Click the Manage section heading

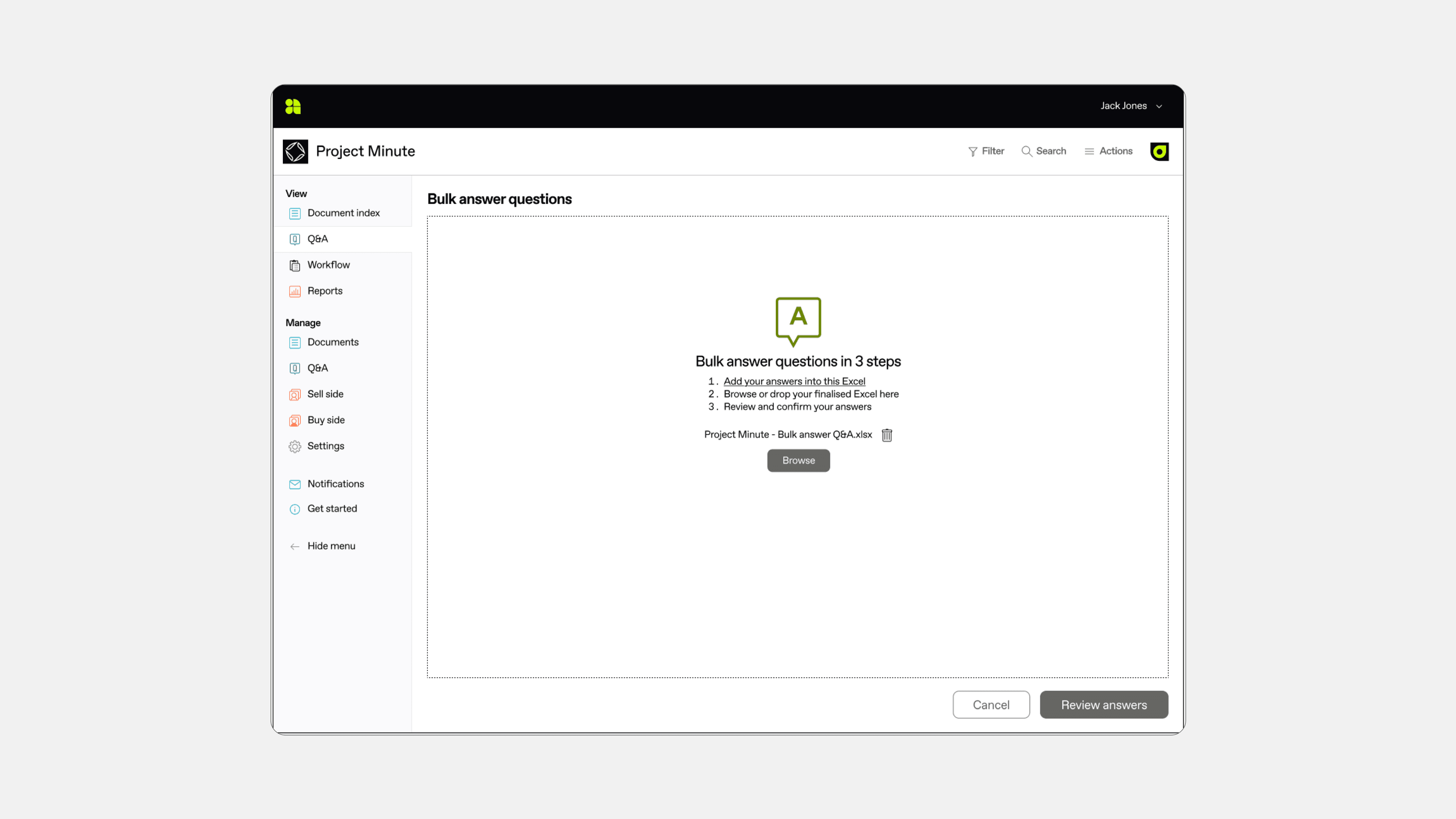click(x=303, y=323)
